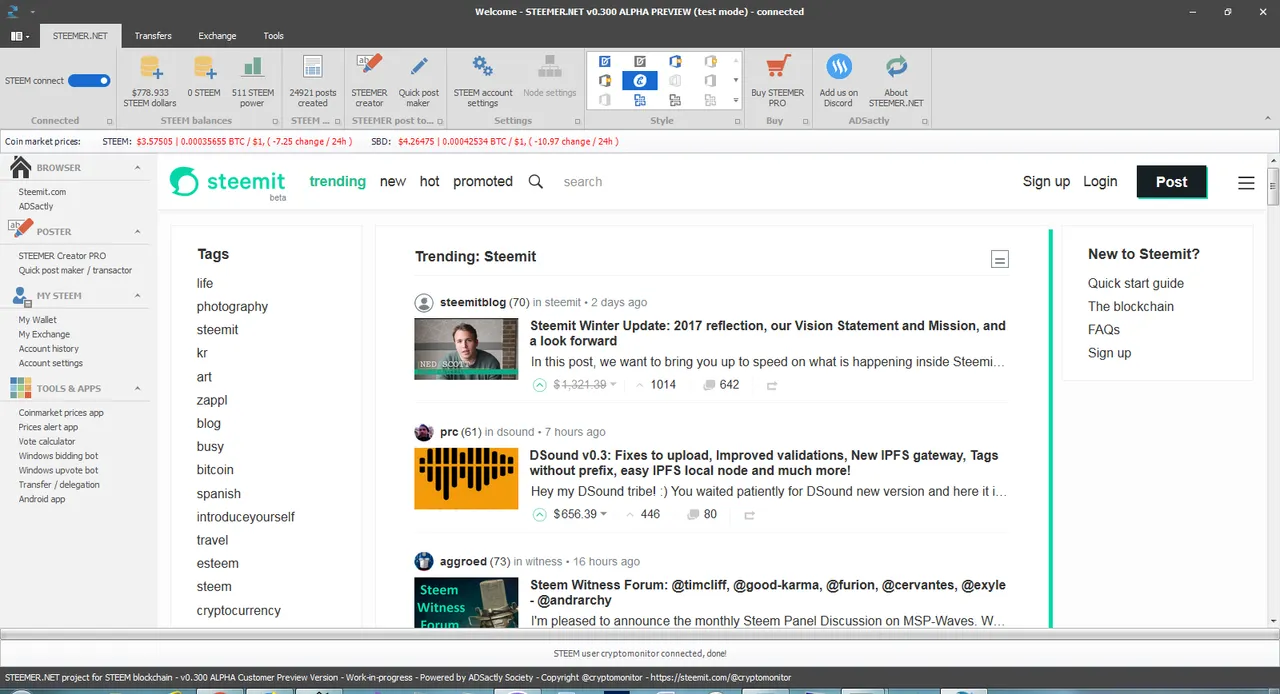Click the black Post button

pos(1171,182)
